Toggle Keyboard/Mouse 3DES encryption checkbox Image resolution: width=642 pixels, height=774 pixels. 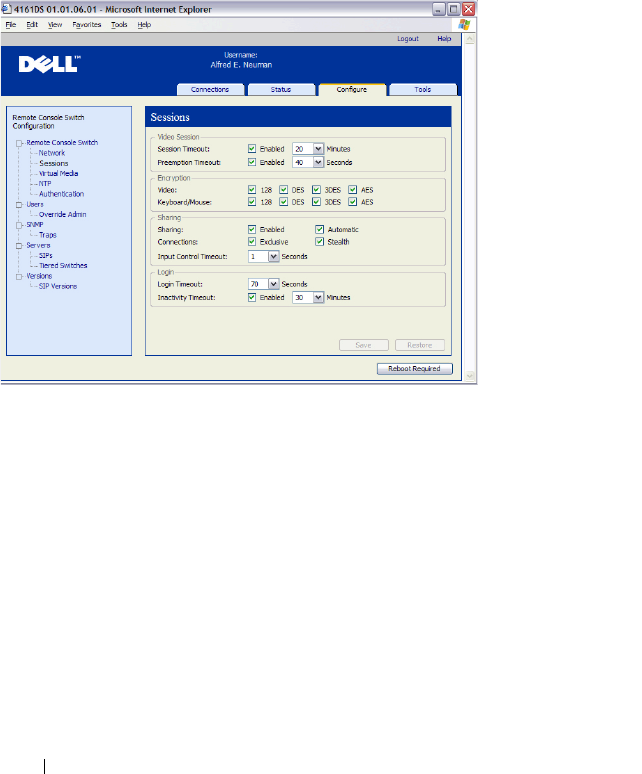pyautogui.click(x=316, y=202)
